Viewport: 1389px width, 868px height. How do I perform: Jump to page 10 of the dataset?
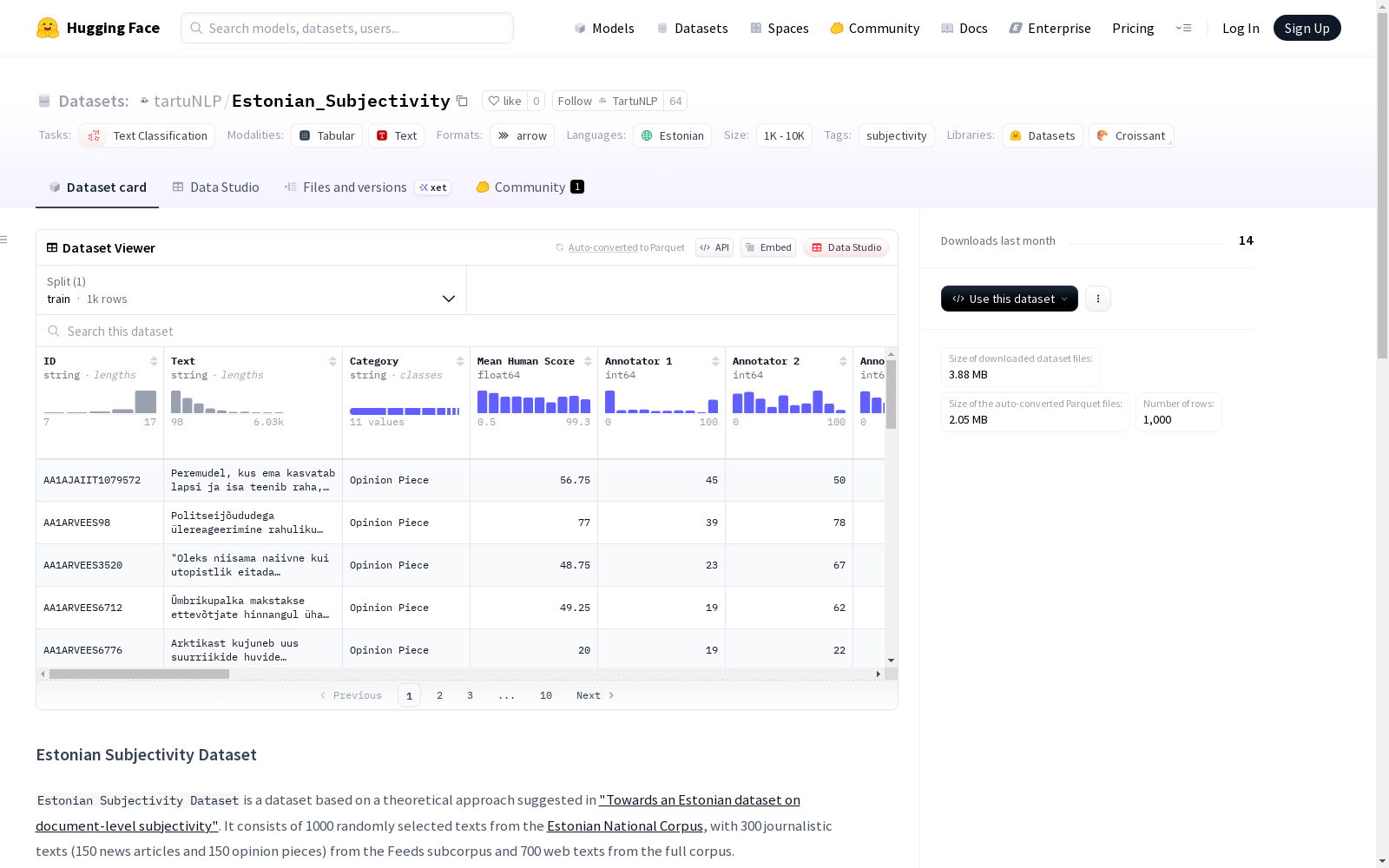(546, 695)
